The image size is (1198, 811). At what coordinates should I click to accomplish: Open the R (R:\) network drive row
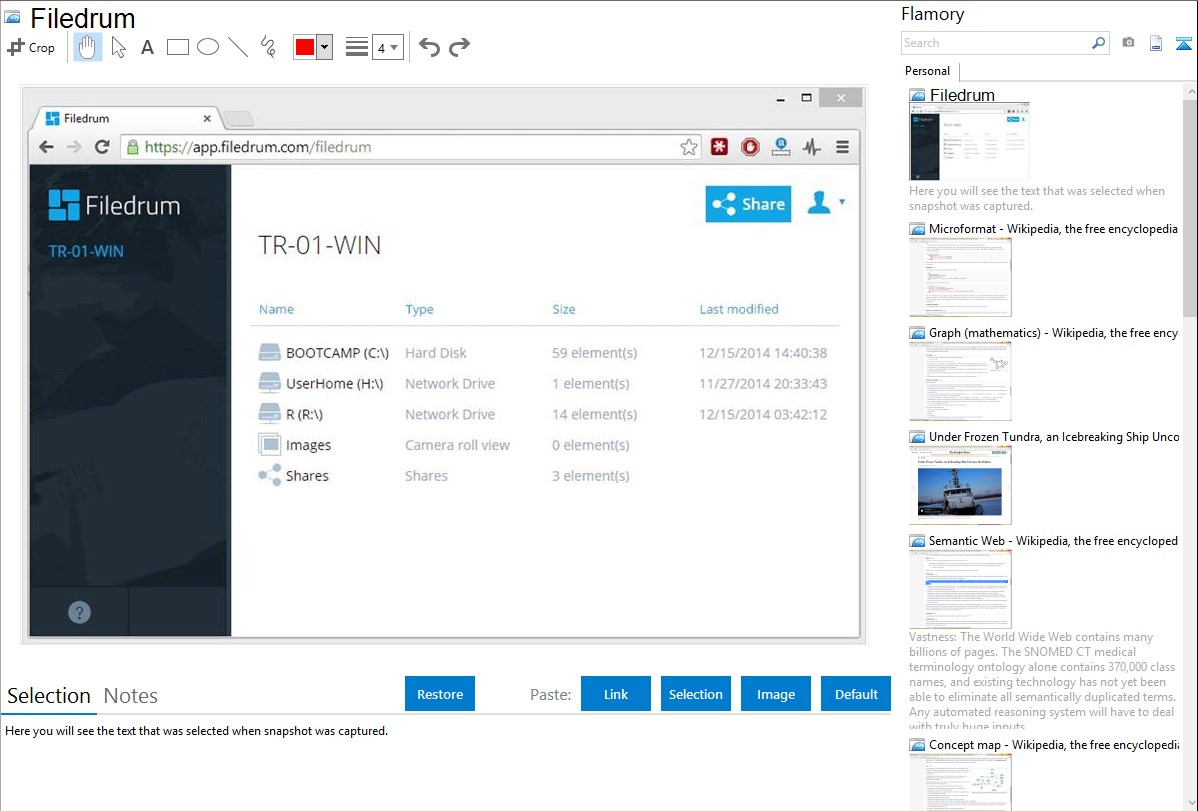tap(545, 414)
